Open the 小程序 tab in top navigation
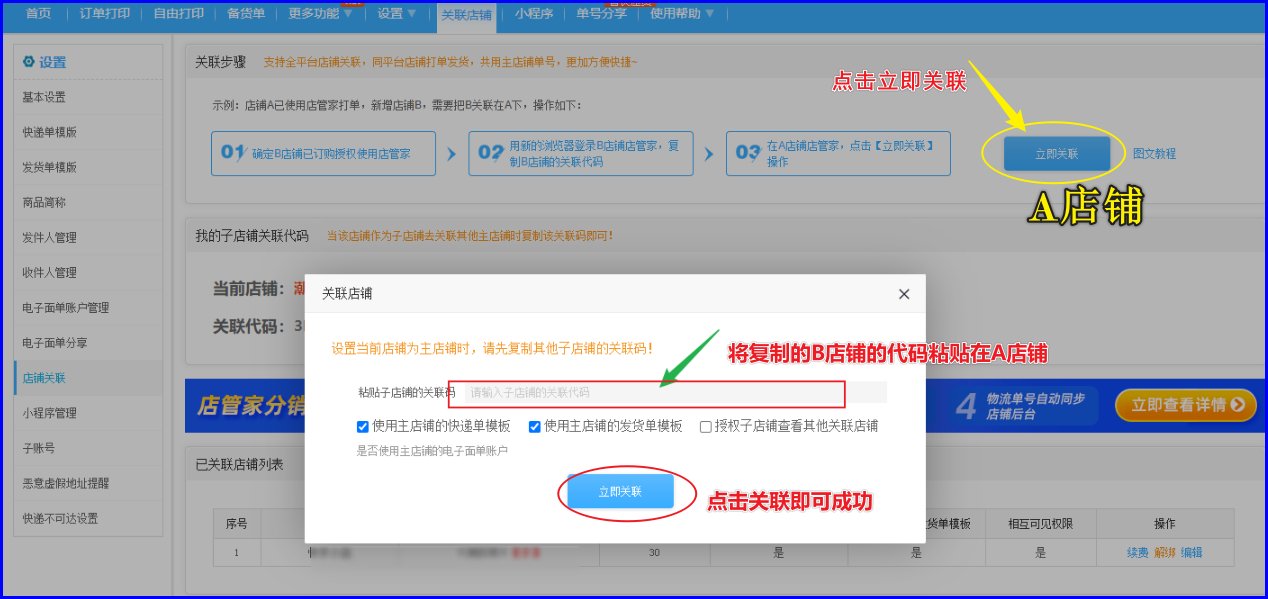Screen dimensions: 1268x599 pos(533,14)
